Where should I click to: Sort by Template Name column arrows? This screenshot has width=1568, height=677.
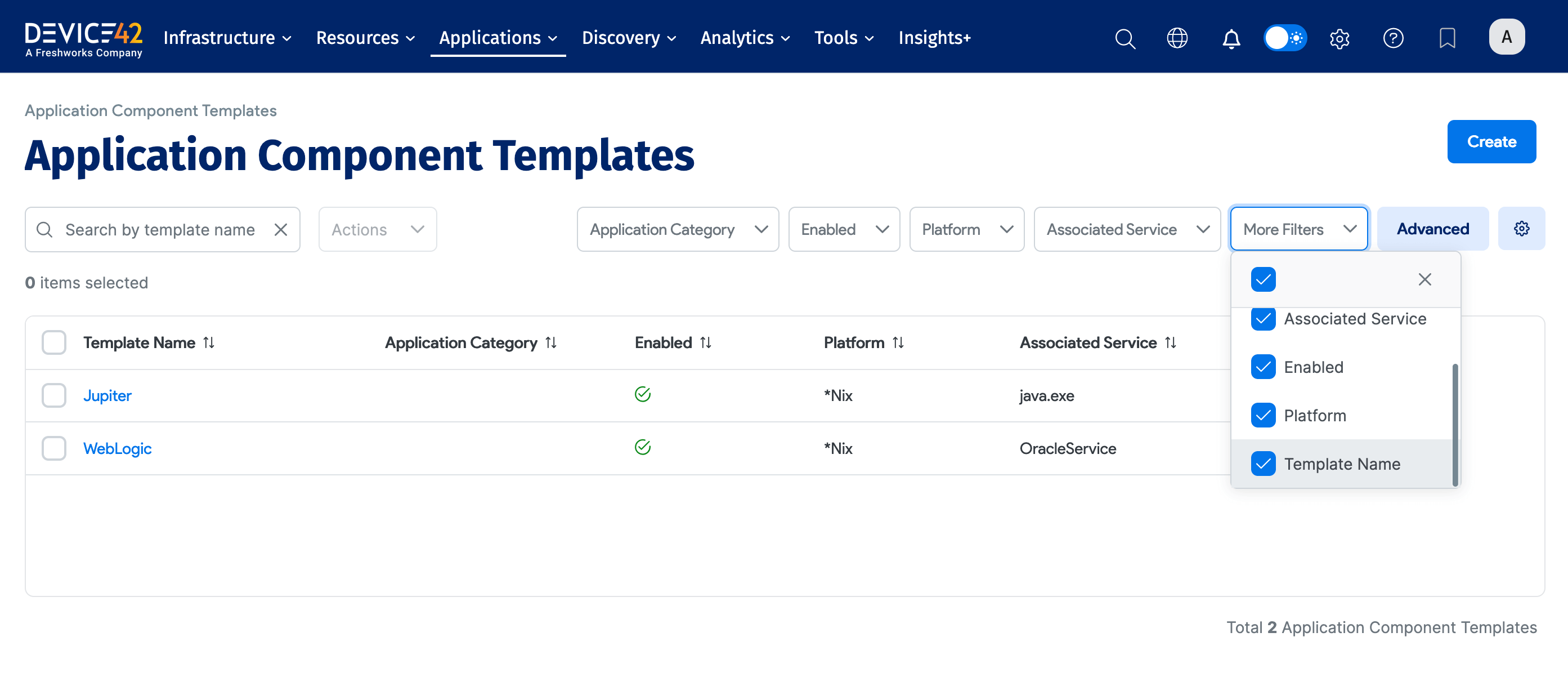point(209,342)
